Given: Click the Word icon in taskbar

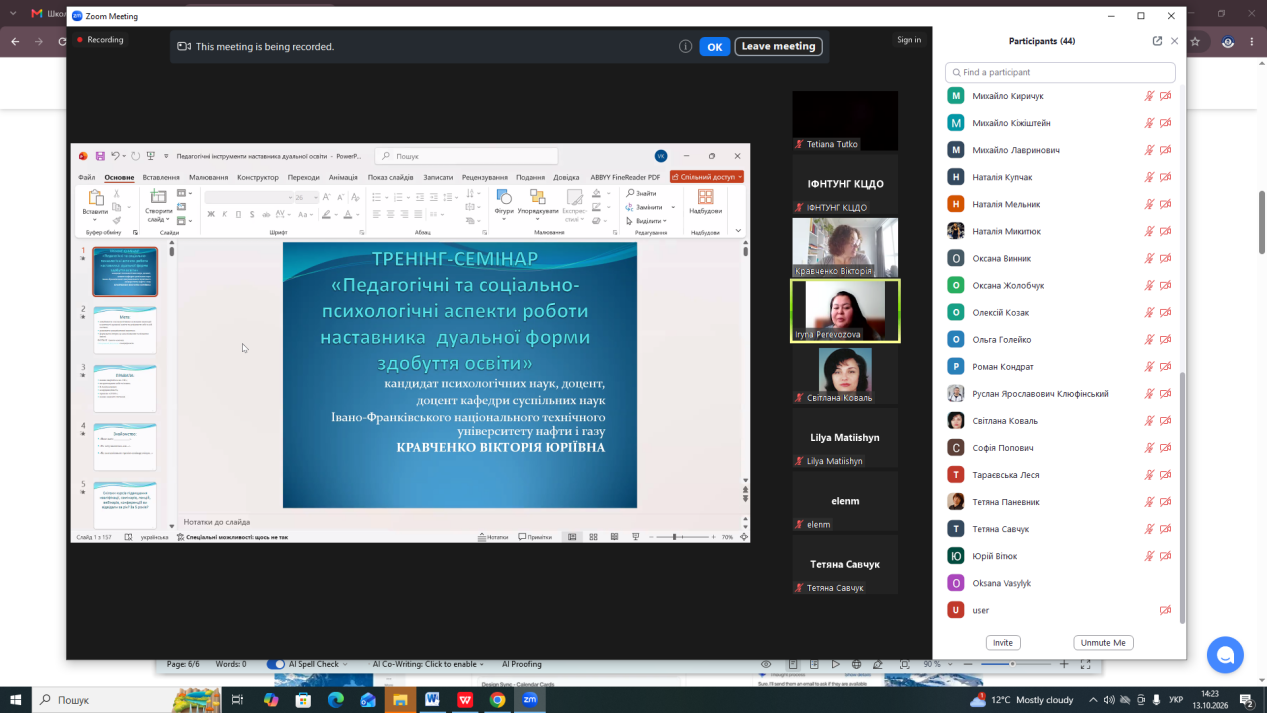Looking at the screenshot, I should [432, 700].
